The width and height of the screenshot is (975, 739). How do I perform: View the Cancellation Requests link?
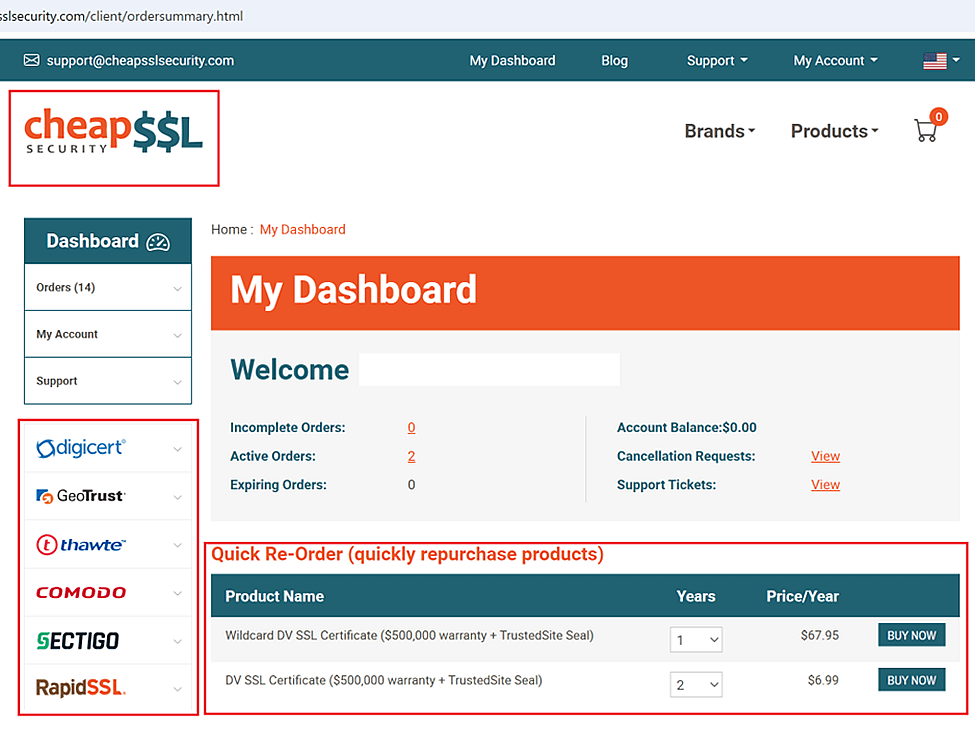tap(825, 456)
